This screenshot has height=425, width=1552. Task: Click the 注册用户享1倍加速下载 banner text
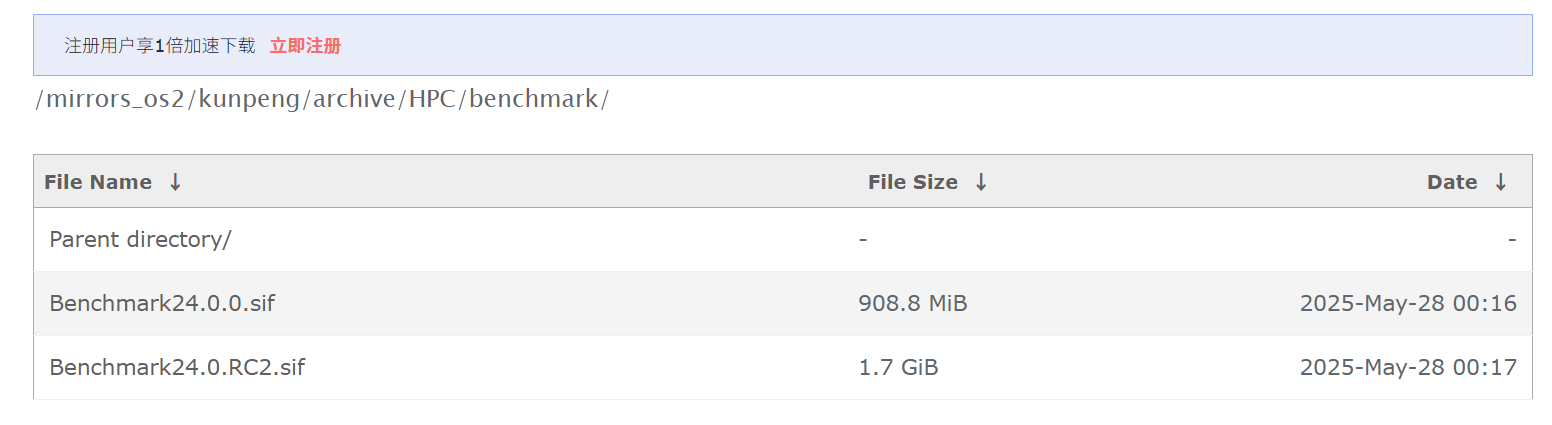[x=160, y=46]
